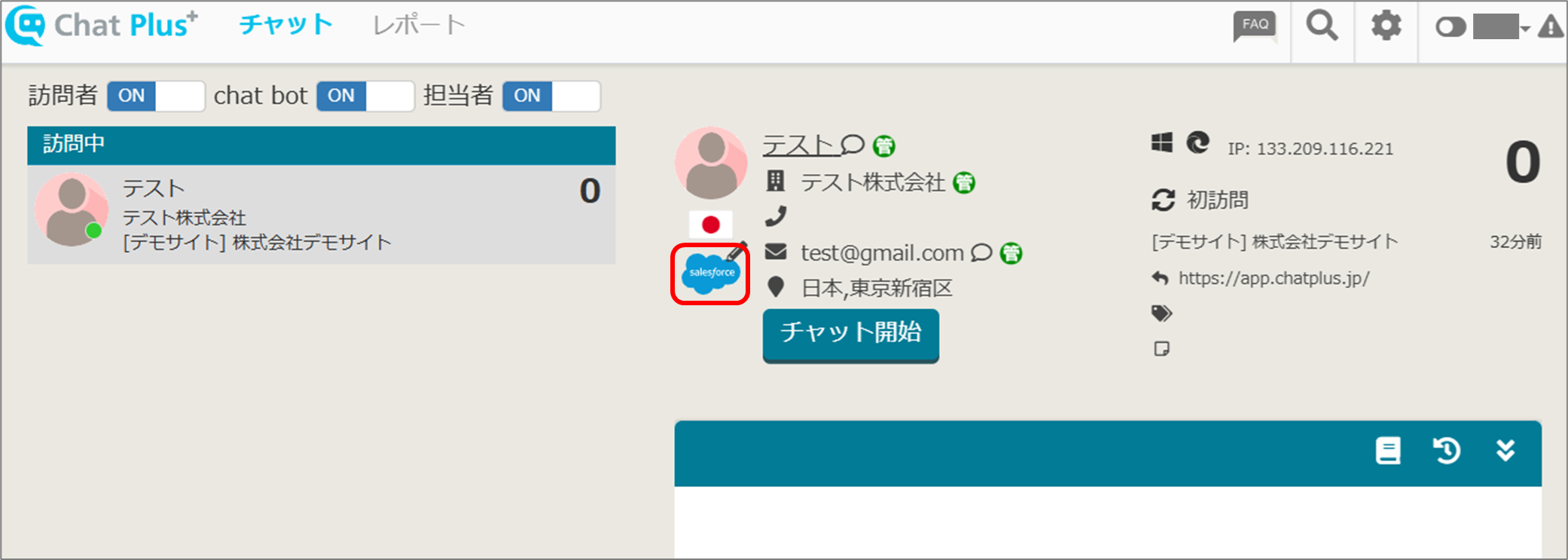
Task: Click speech bubble next to the email
Action: point(981,252)
